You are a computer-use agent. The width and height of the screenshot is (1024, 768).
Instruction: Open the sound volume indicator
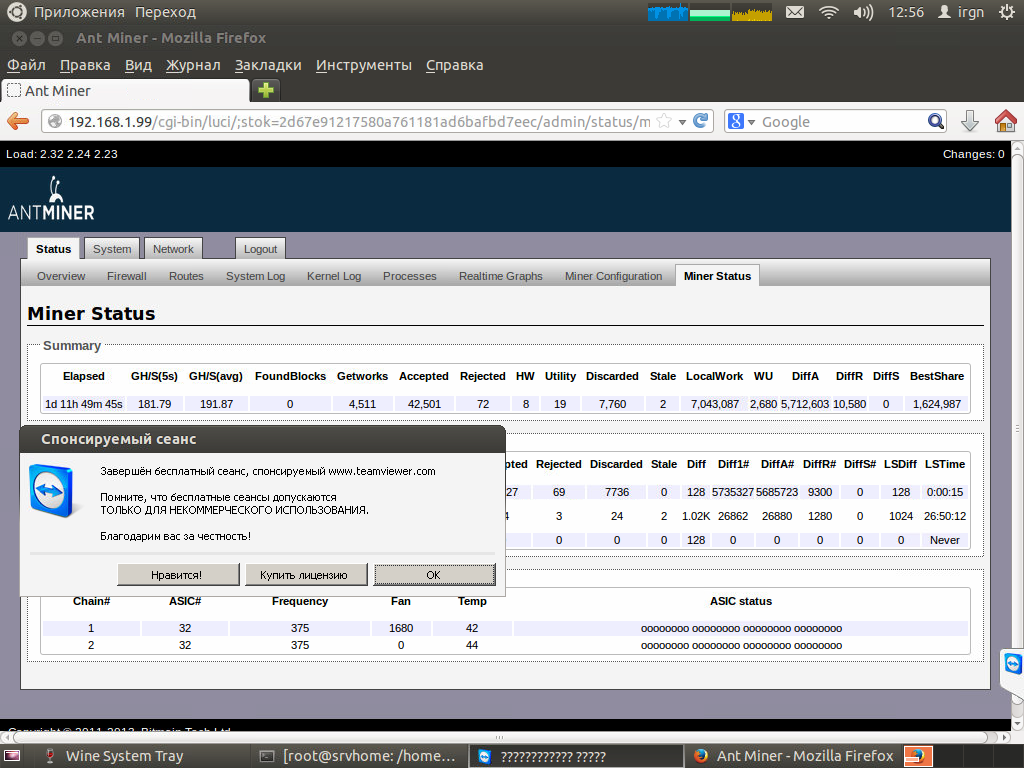pyautogui.click(x=863, y=12)
